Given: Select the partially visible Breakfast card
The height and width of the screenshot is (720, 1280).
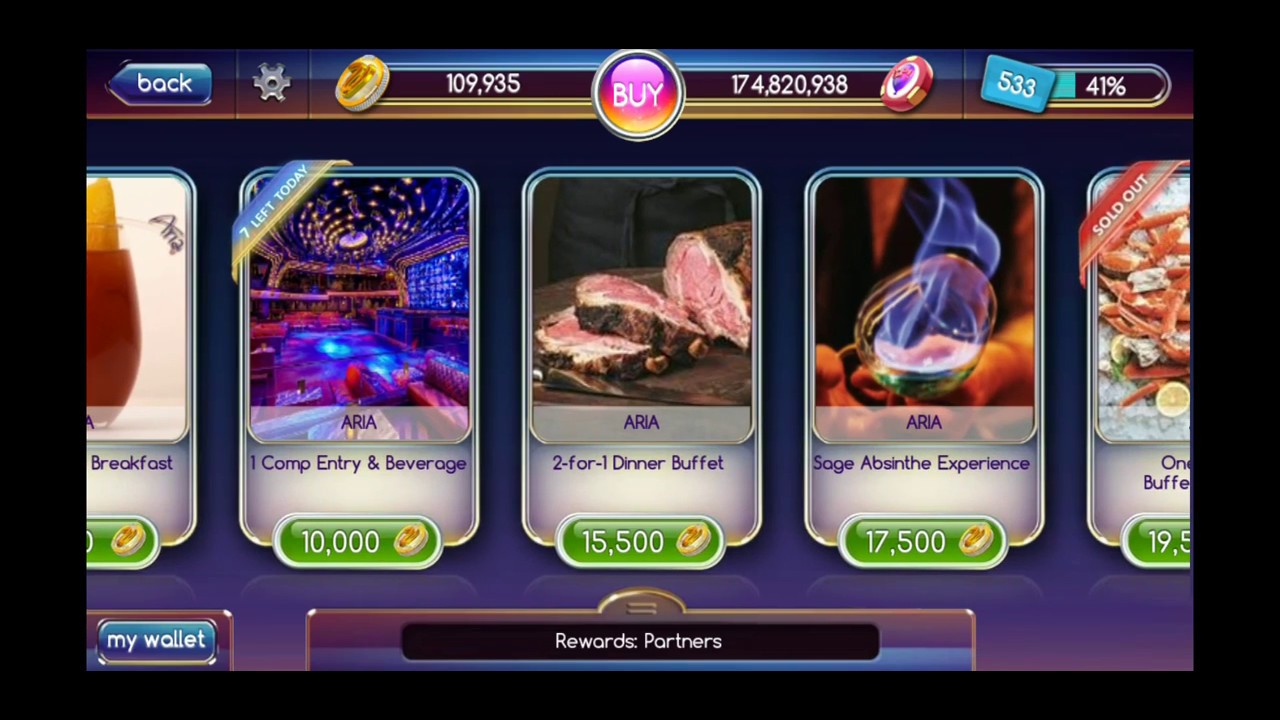Looking at the screenshot, I should point(139,360).
